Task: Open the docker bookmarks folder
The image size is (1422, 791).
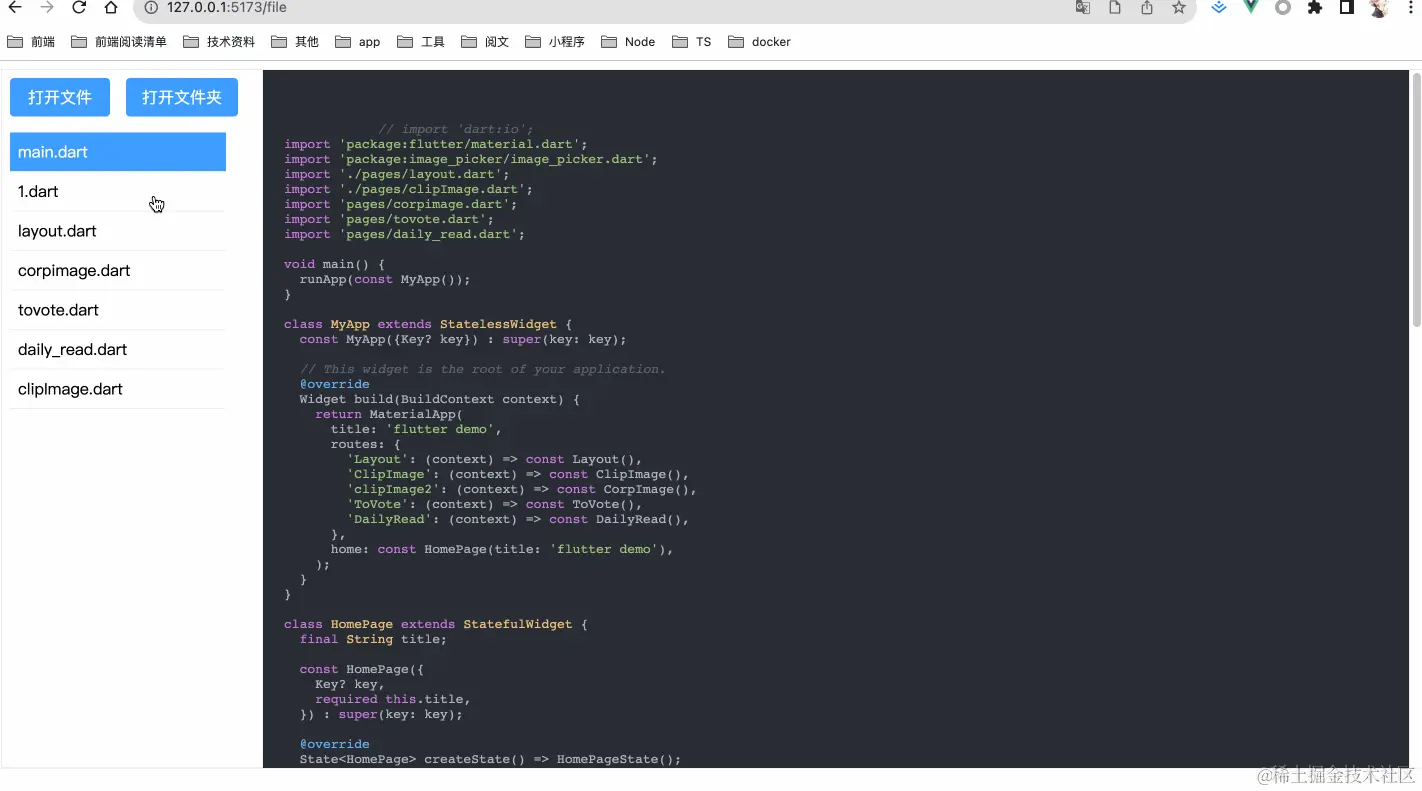Action: 759,42
